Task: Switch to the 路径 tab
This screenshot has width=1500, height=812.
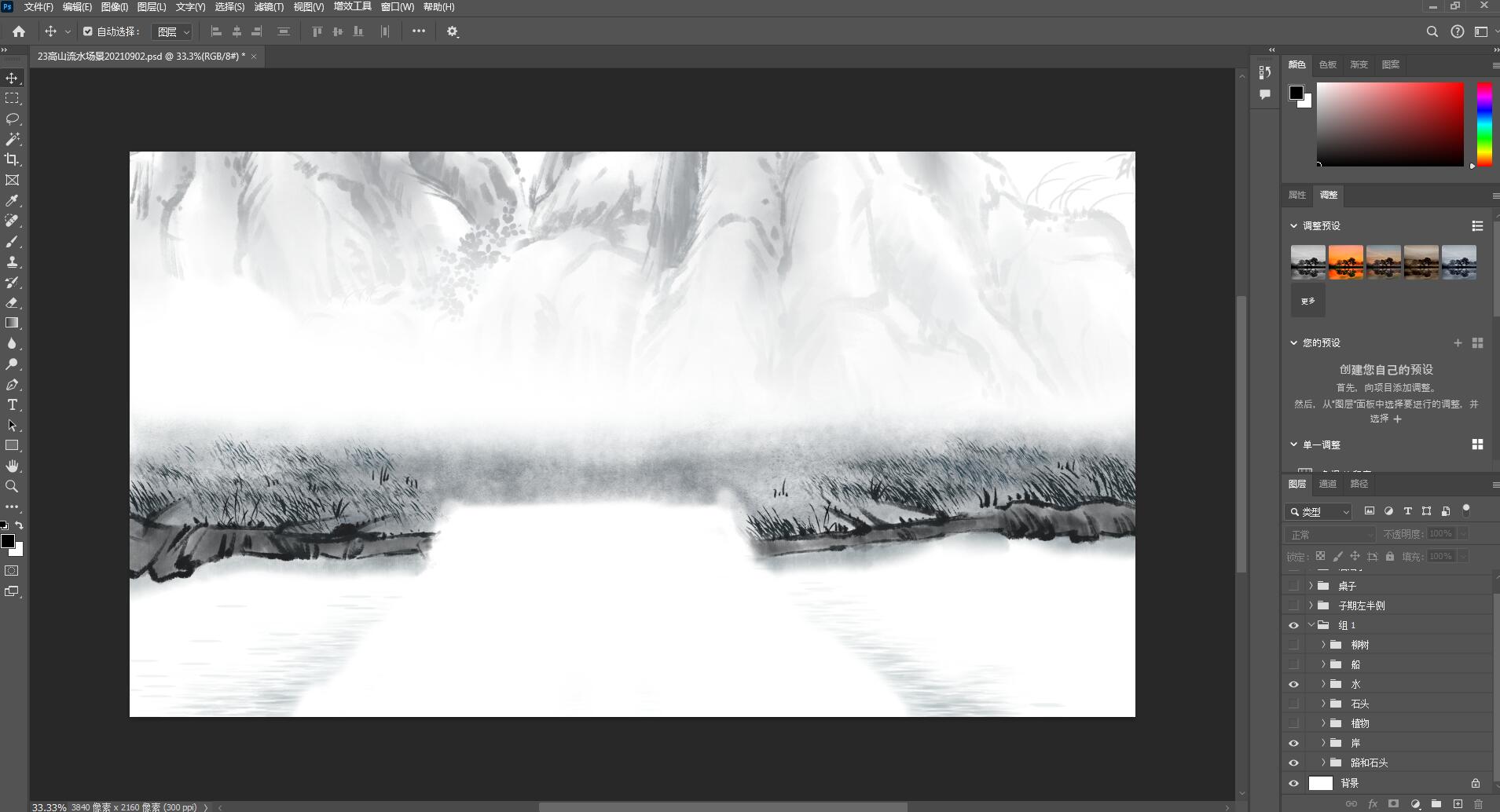Action: tap(1359, 484)
